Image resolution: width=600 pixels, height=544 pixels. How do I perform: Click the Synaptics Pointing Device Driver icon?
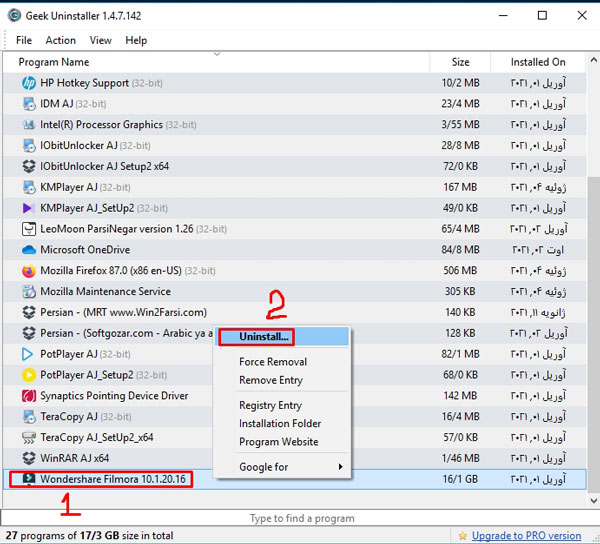click(x=29, y=396)
